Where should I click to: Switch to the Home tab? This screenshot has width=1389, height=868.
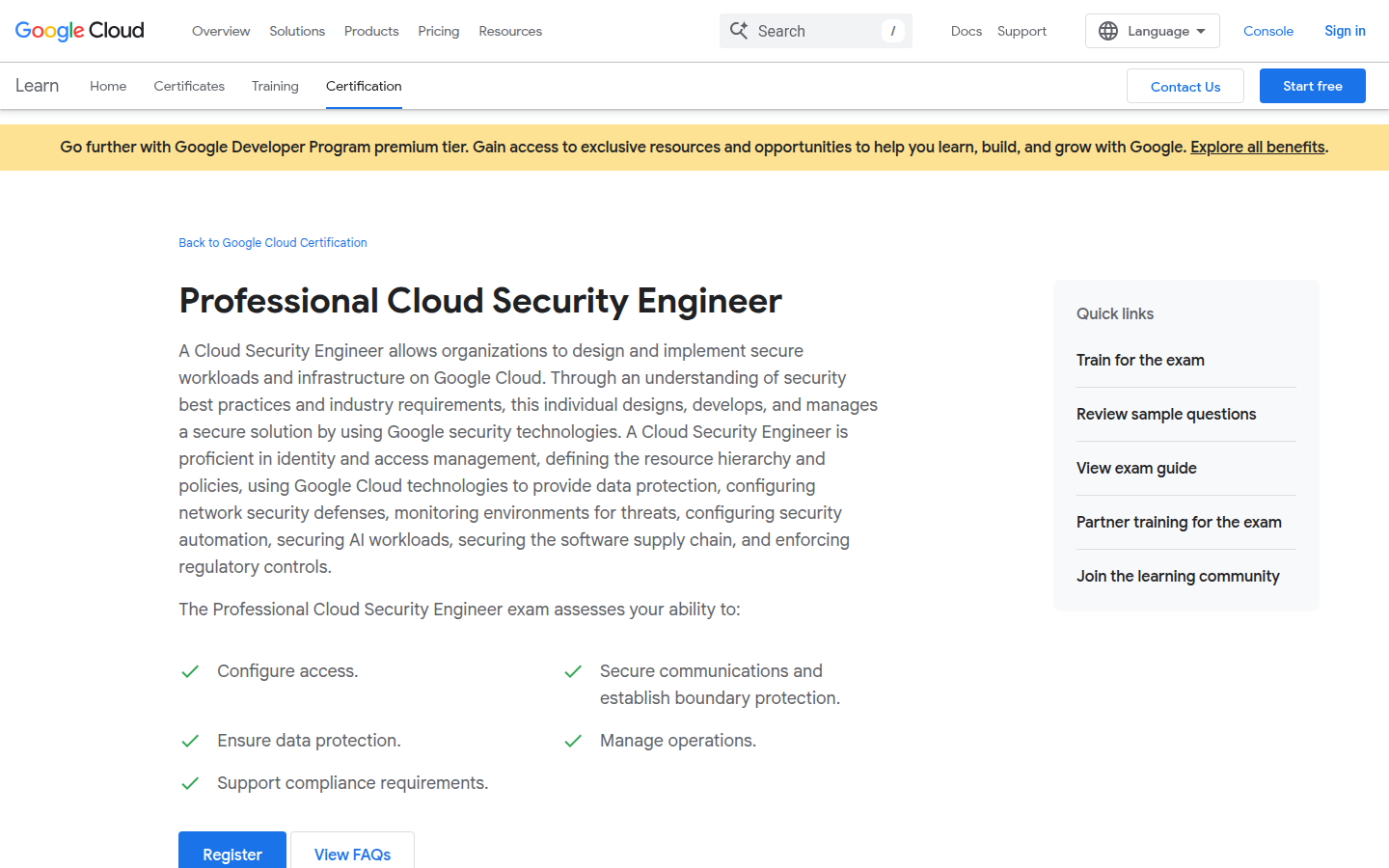pyautogui.click(x=108, y=86)
